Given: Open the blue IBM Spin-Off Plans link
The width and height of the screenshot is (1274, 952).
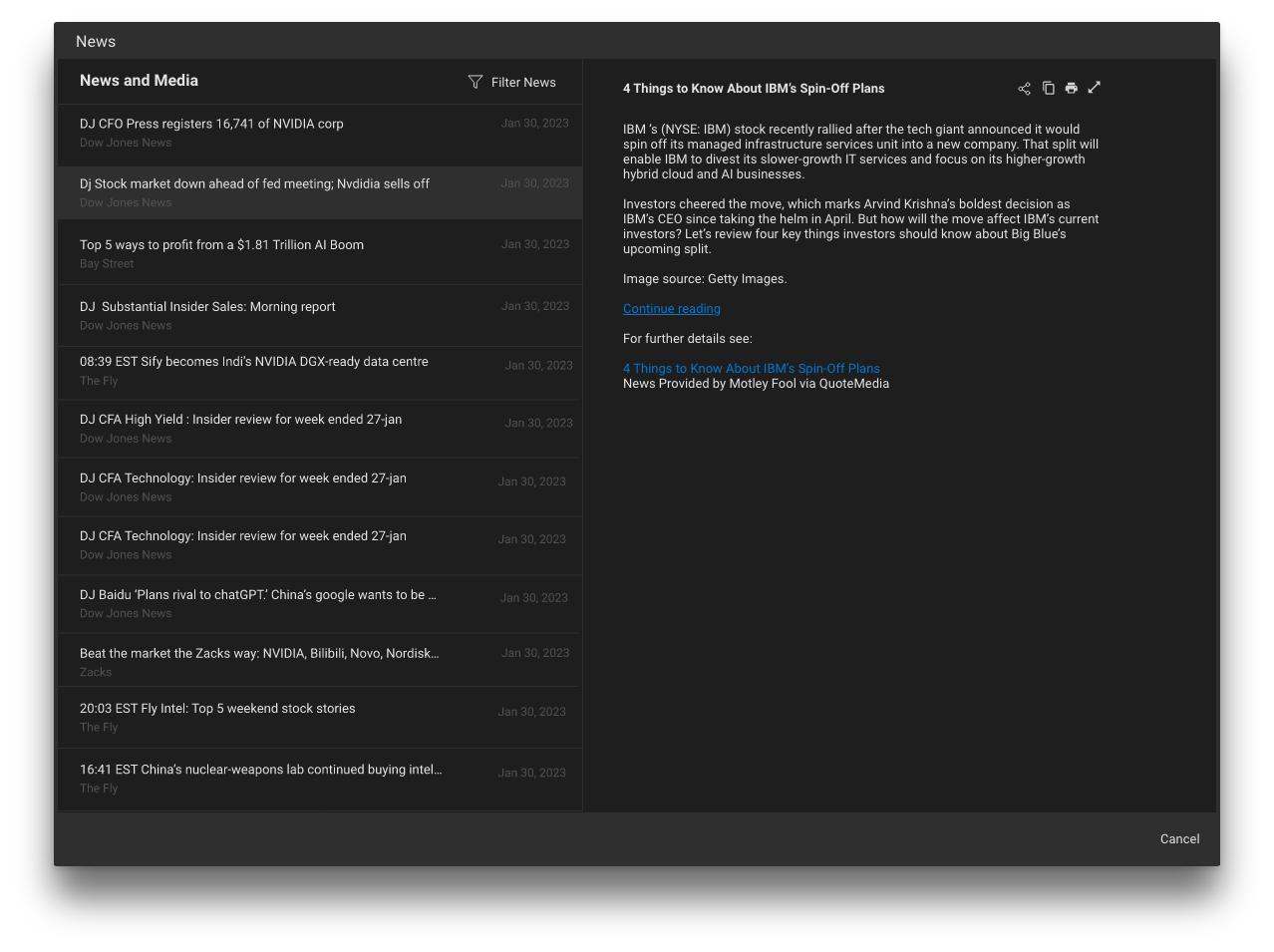Looking at the screenshot, I should pos(751,369).
